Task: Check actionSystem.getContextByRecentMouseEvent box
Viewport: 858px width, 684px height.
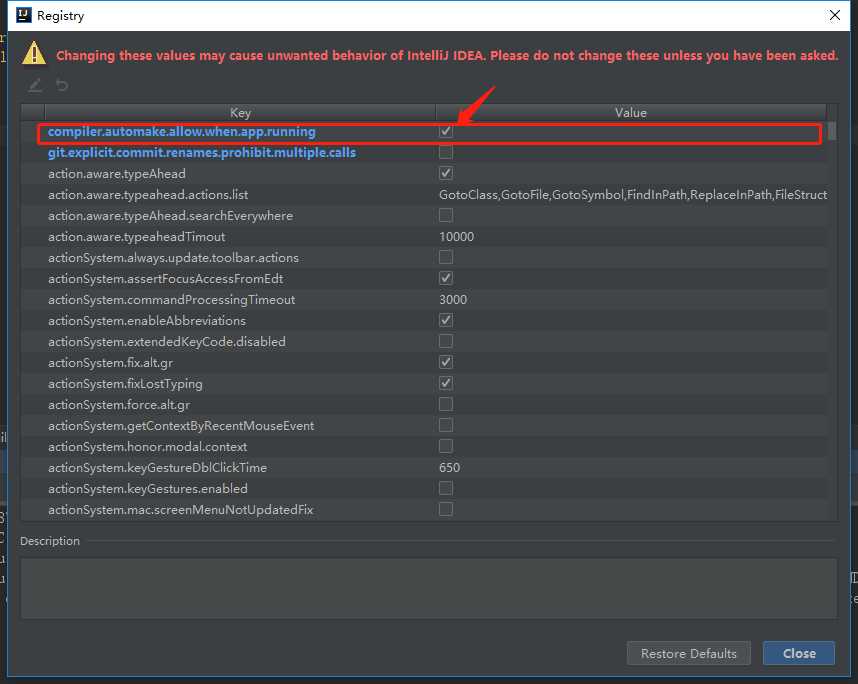Action: (446, 425)
